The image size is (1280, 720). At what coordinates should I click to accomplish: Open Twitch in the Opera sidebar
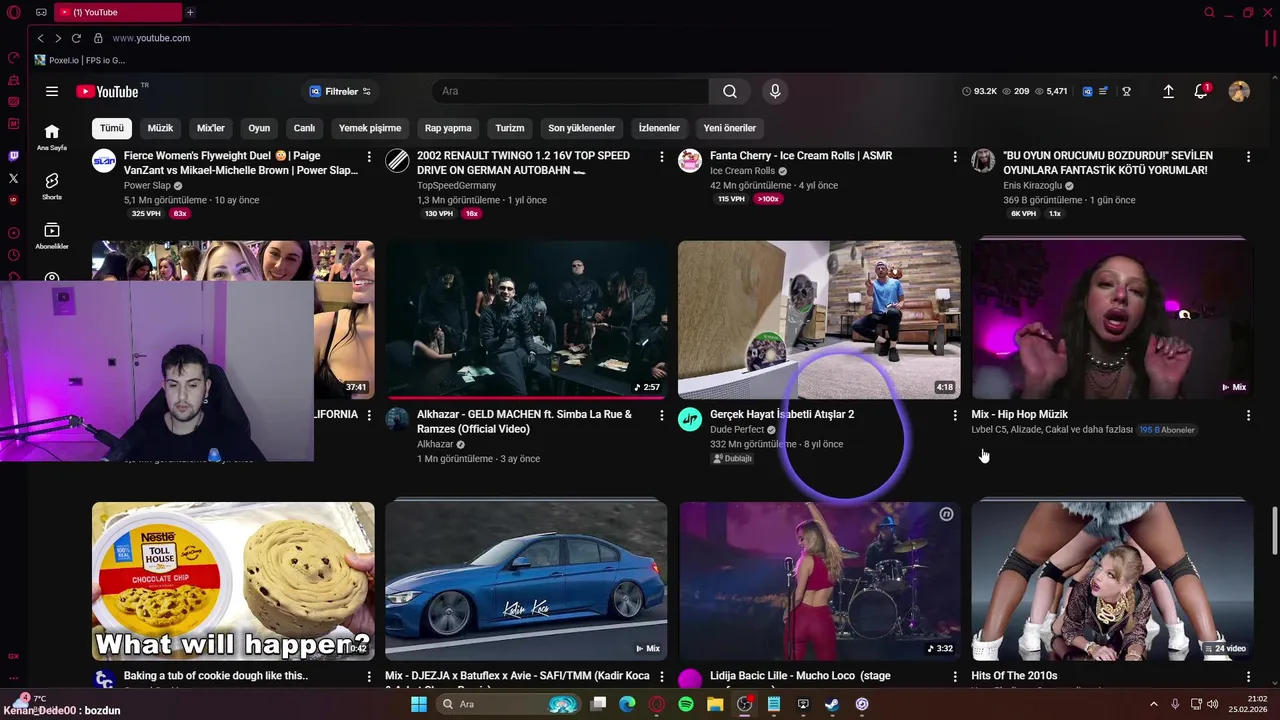click(x=13, y=156)
